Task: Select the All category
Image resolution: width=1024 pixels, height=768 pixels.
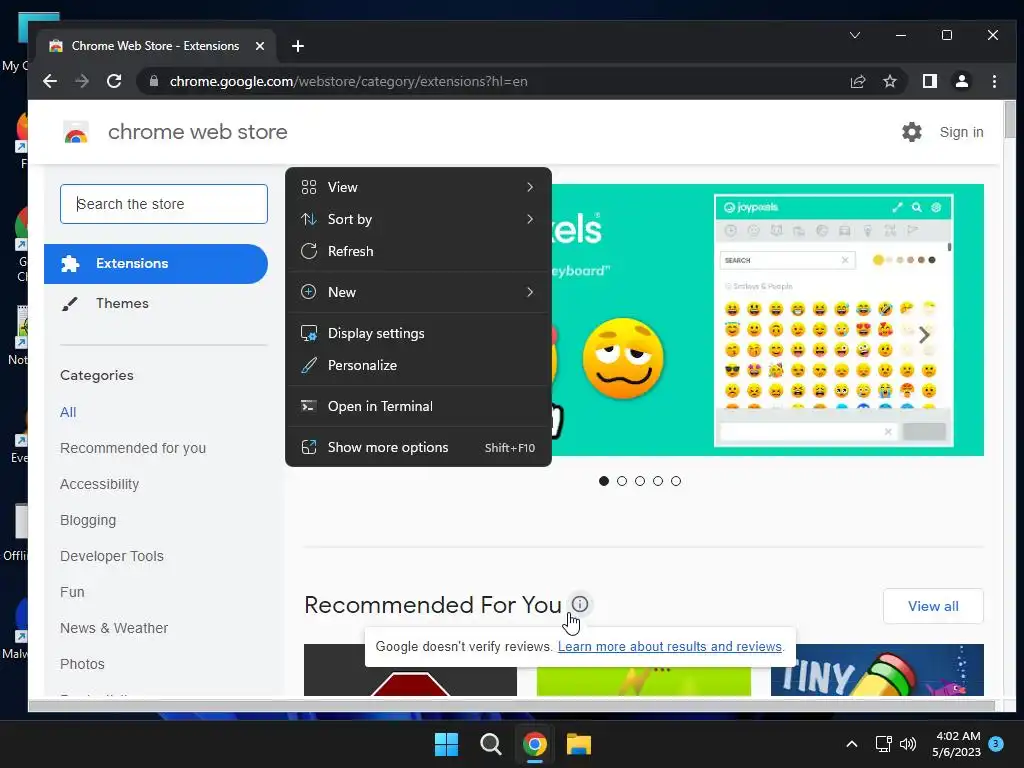Action: (68, 412)
